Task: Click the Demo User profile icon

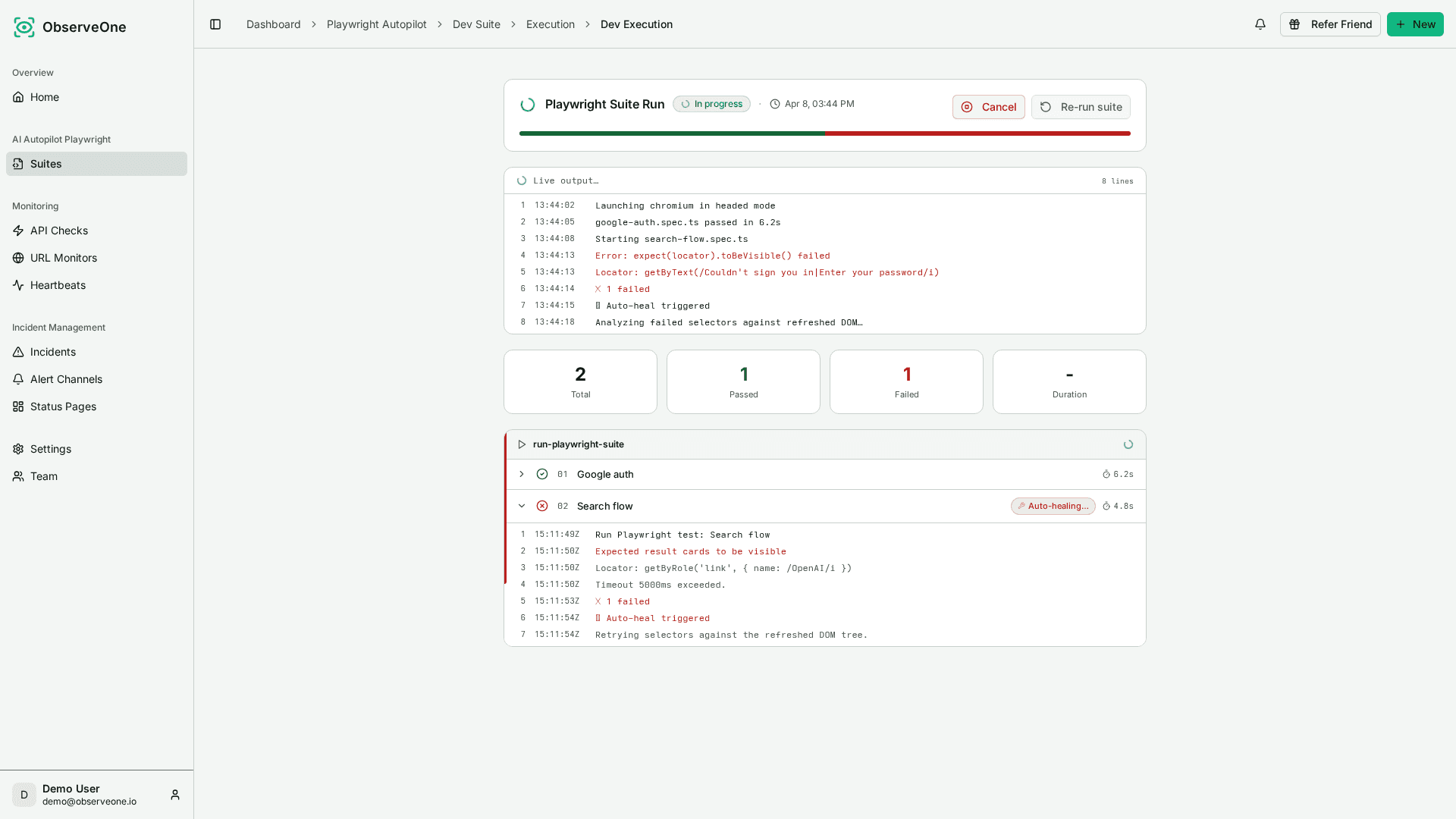Action: pyautogui.click(x=175, y=795)
